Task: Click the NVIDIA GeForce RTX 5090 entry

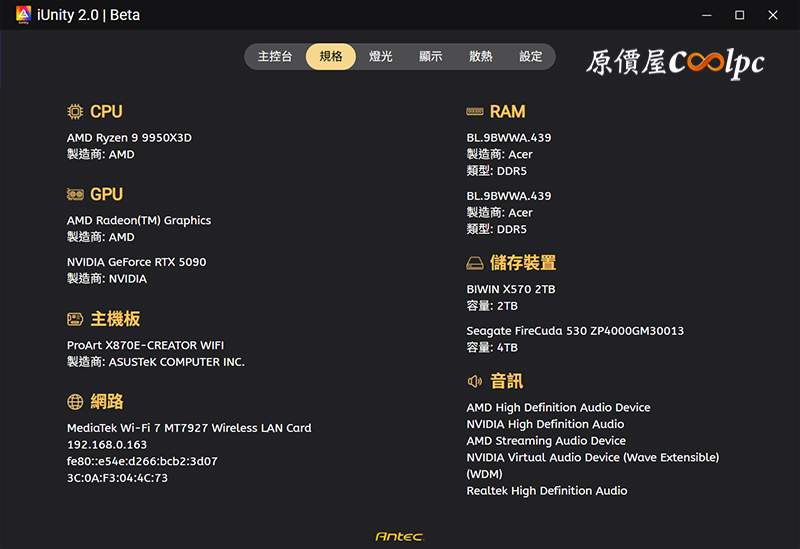Action: 136,262
